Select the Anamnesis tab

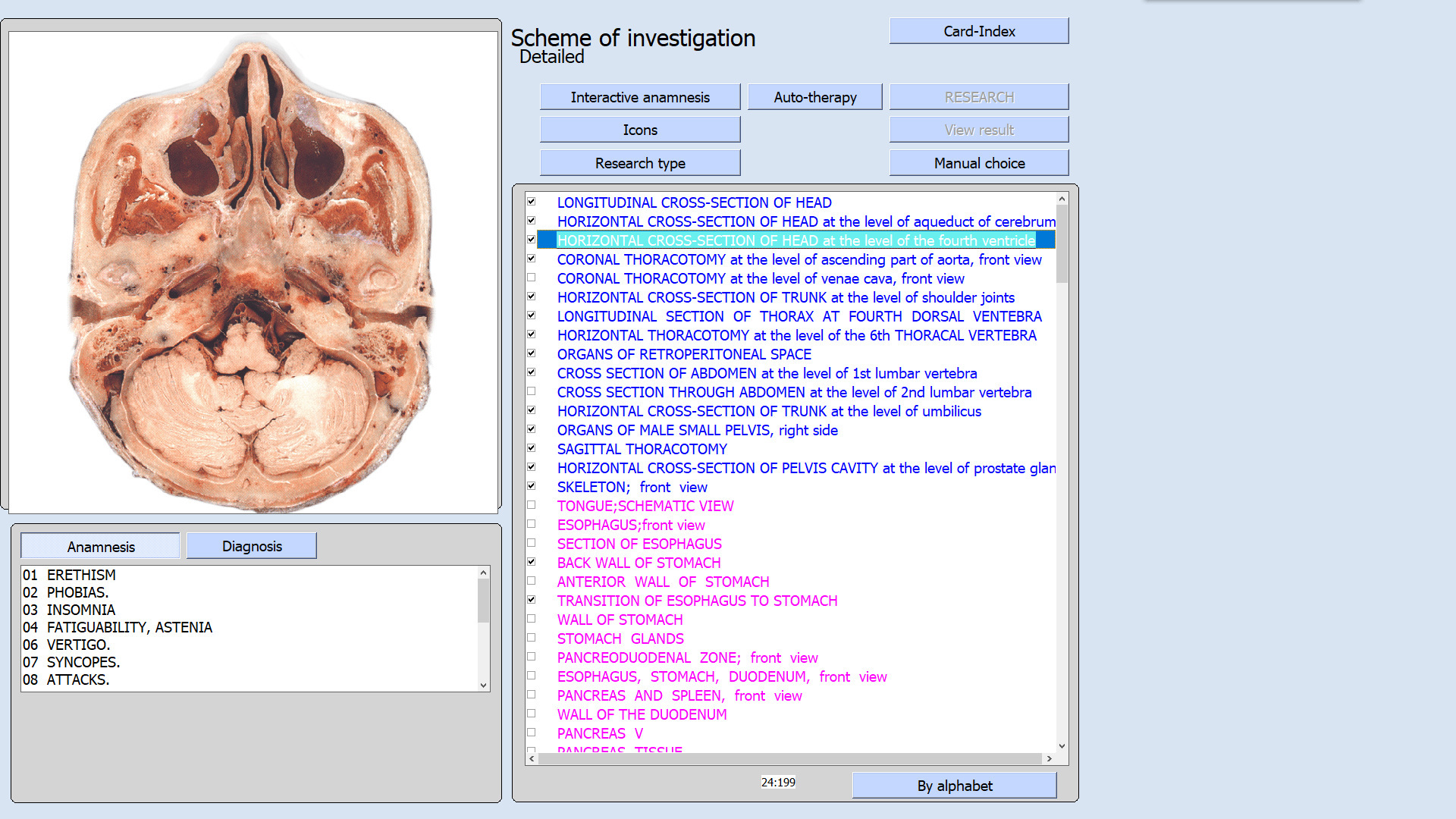(x=100, y=546)
